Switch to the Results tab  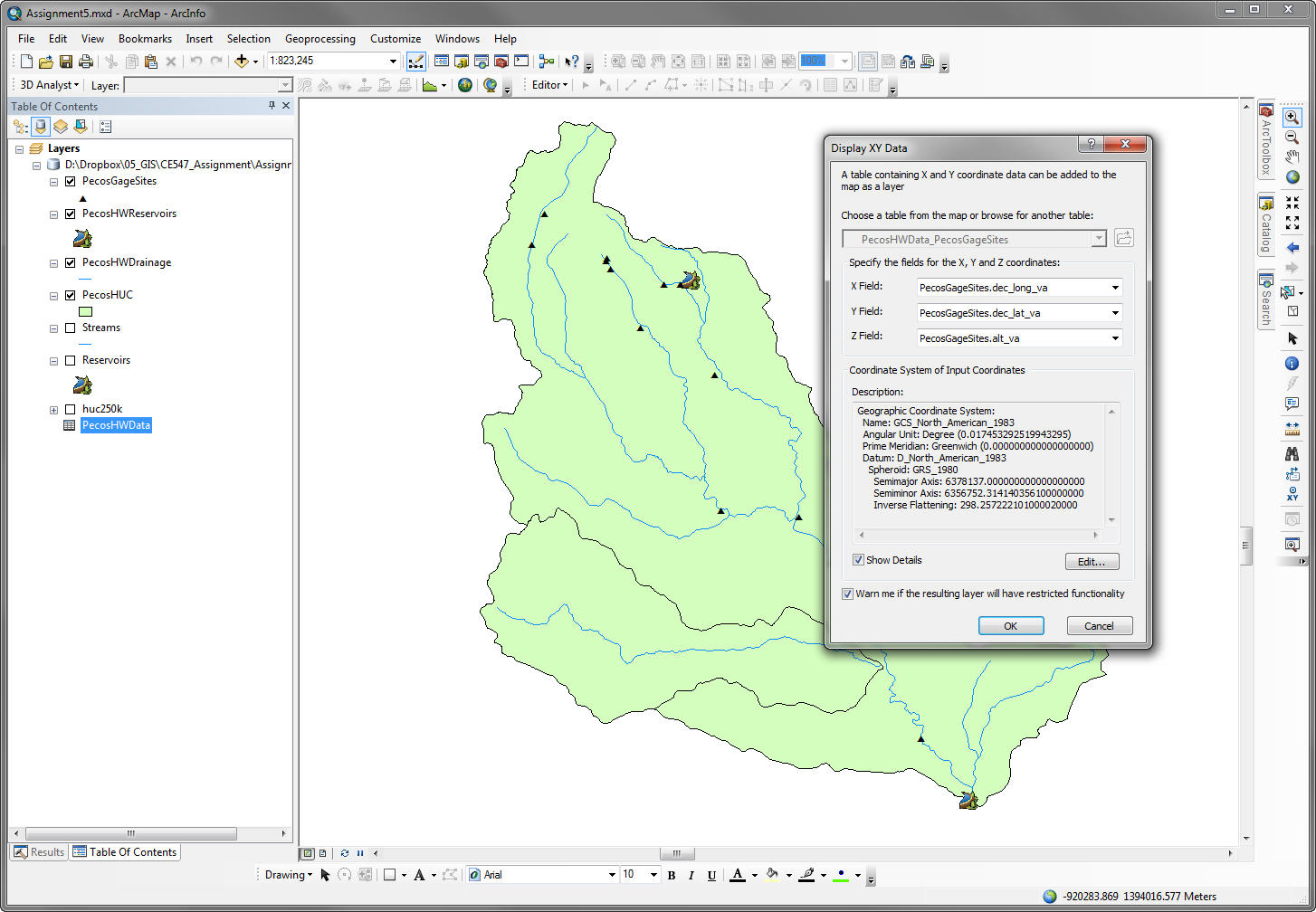(x=39, y=852)
